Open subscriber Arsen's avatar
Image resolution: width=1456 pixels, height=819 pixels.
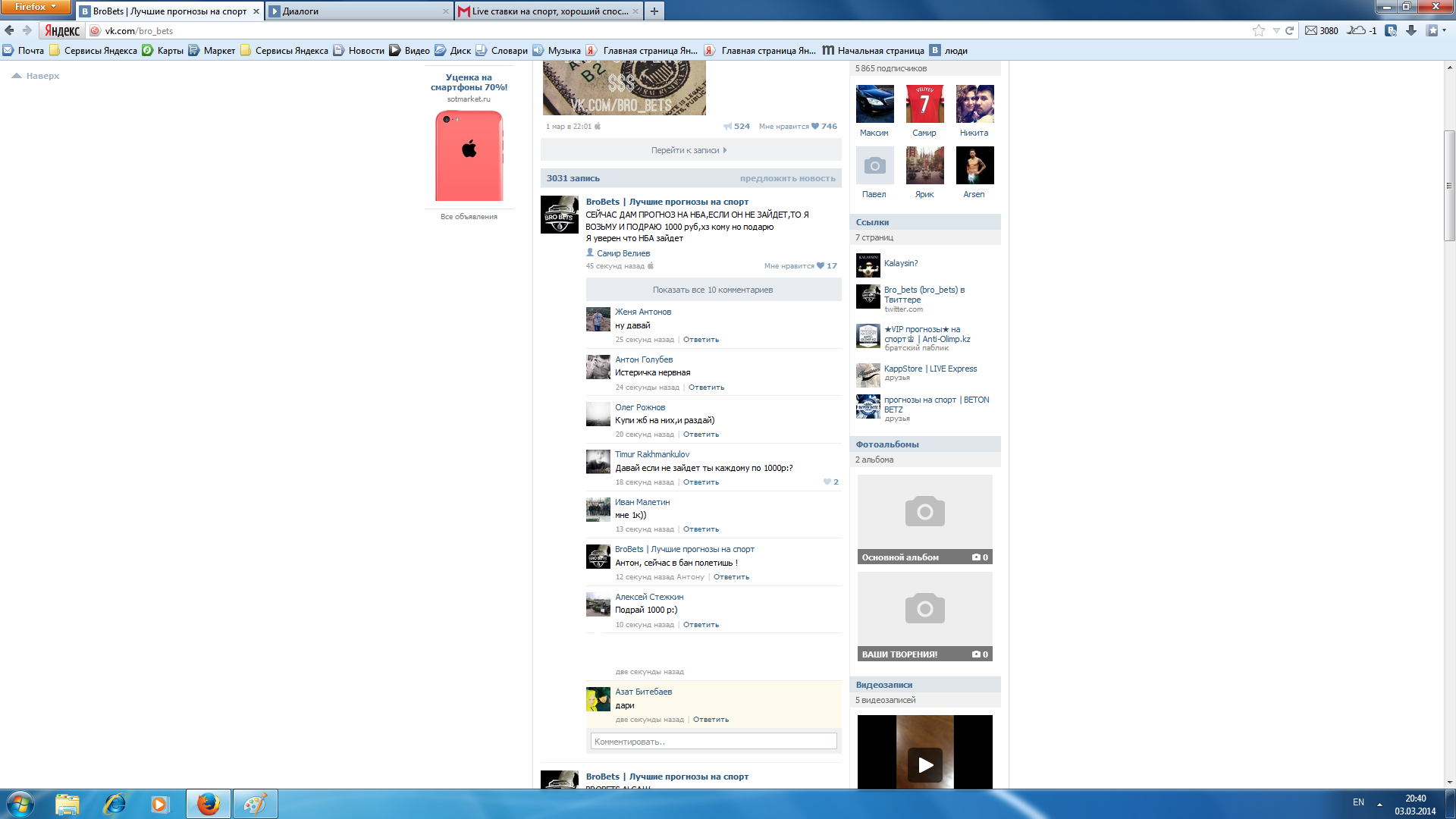tap(975, 165)
